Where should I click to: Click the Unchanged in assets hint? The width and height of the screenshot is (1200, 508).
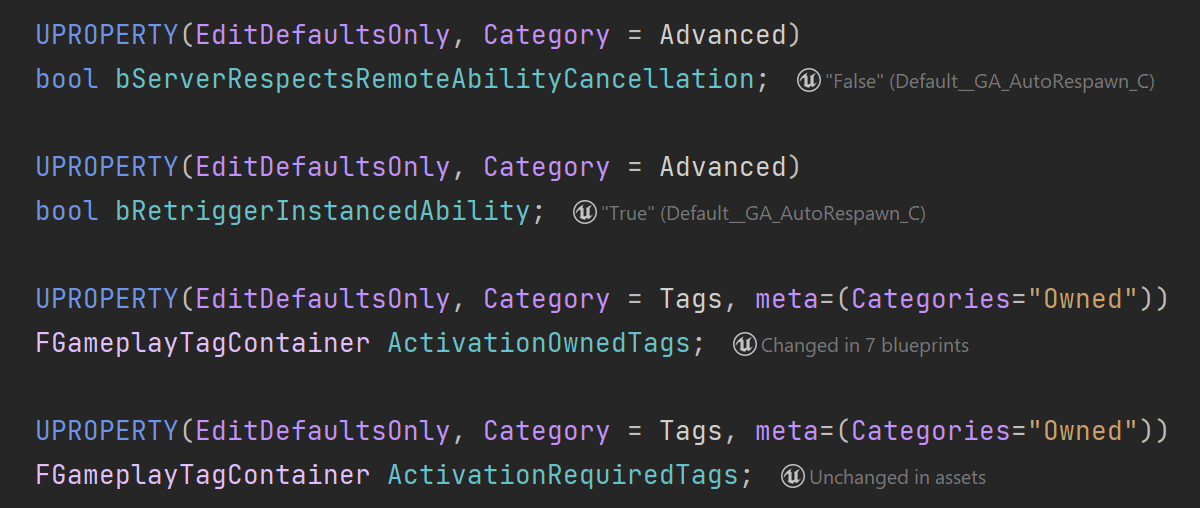click(x=897, y=478)
